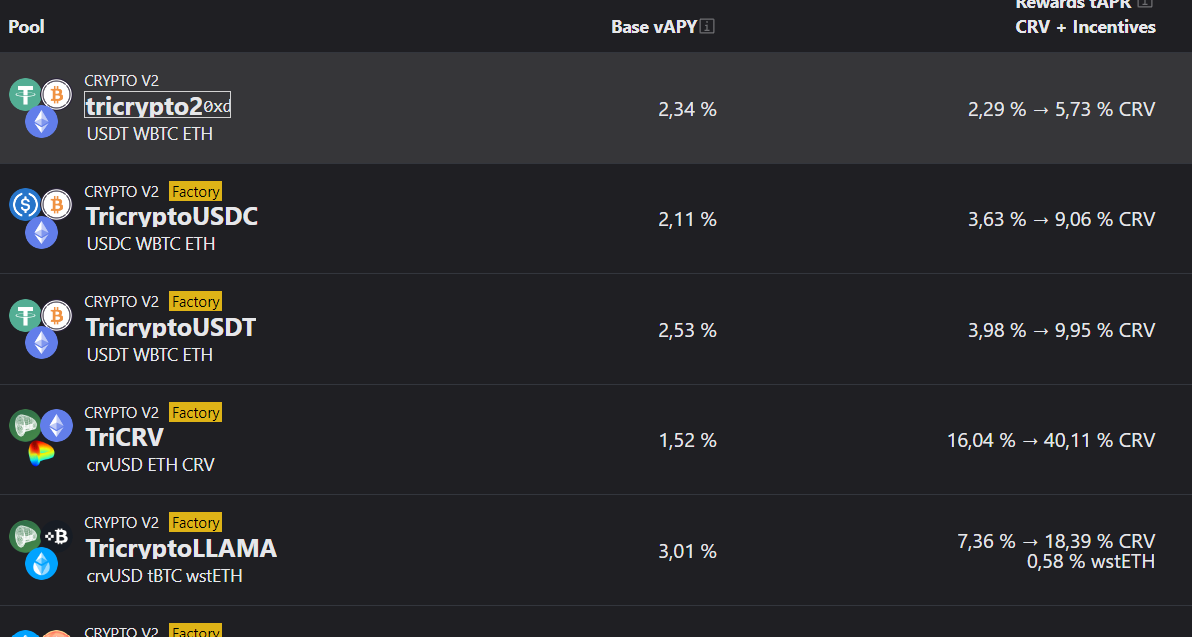The height and width of the screenshot is (637, 1192).
Task: Open the TricryptoUSDC pool
Action: 172,217
